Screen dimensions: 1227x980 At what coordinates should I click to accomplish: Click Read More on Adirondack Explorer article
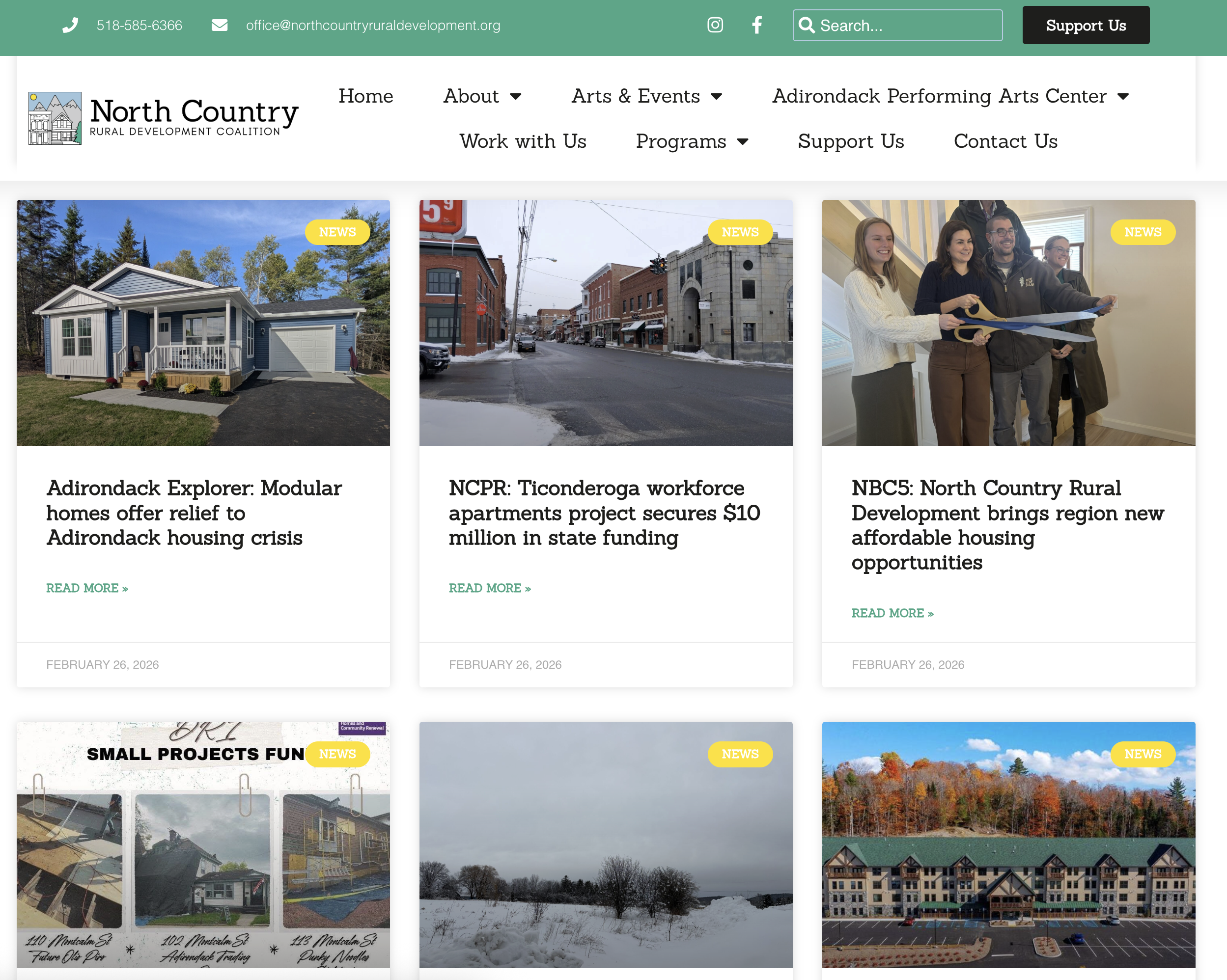(87, 588)
